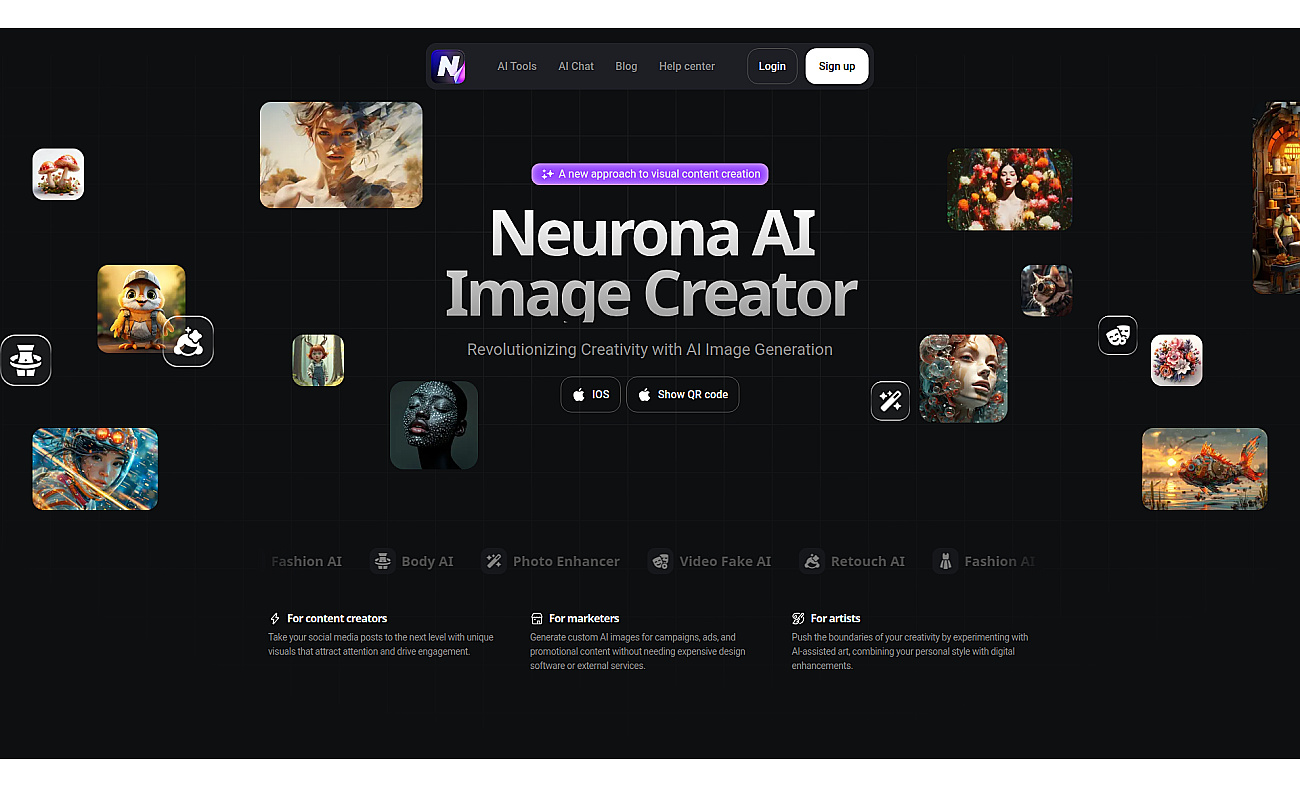Click the new approach to visual content badge
Image resolution: width=1300 pixels, height=788 pixels.
pyautogui.click(x=650, y=174)
